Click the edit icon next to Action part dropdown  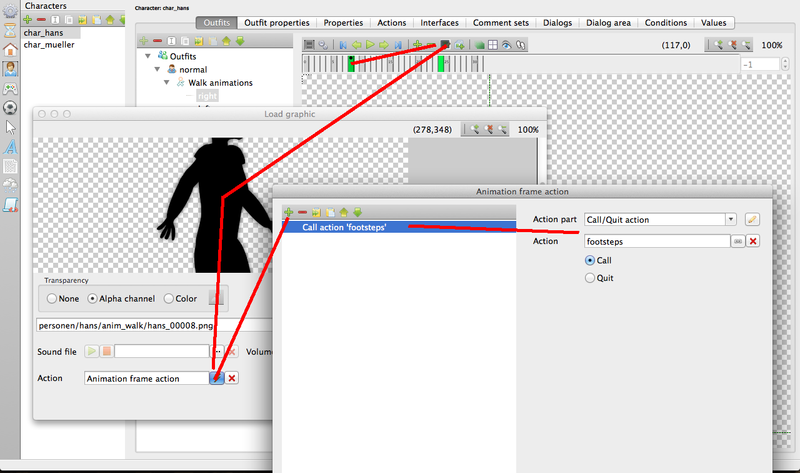click(753, 219)
